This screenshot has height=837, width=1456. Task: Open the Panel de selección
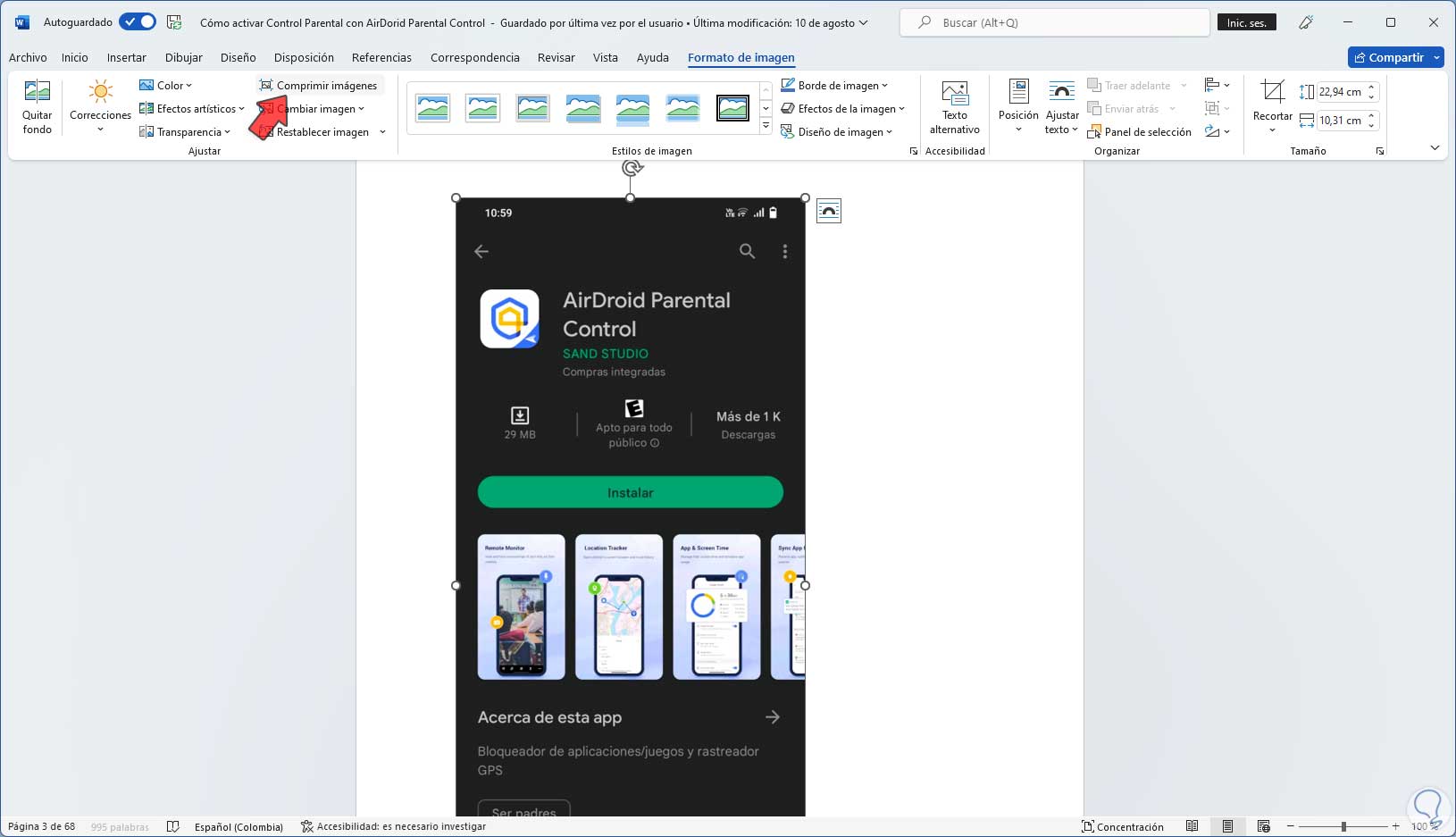(1140, 132)
